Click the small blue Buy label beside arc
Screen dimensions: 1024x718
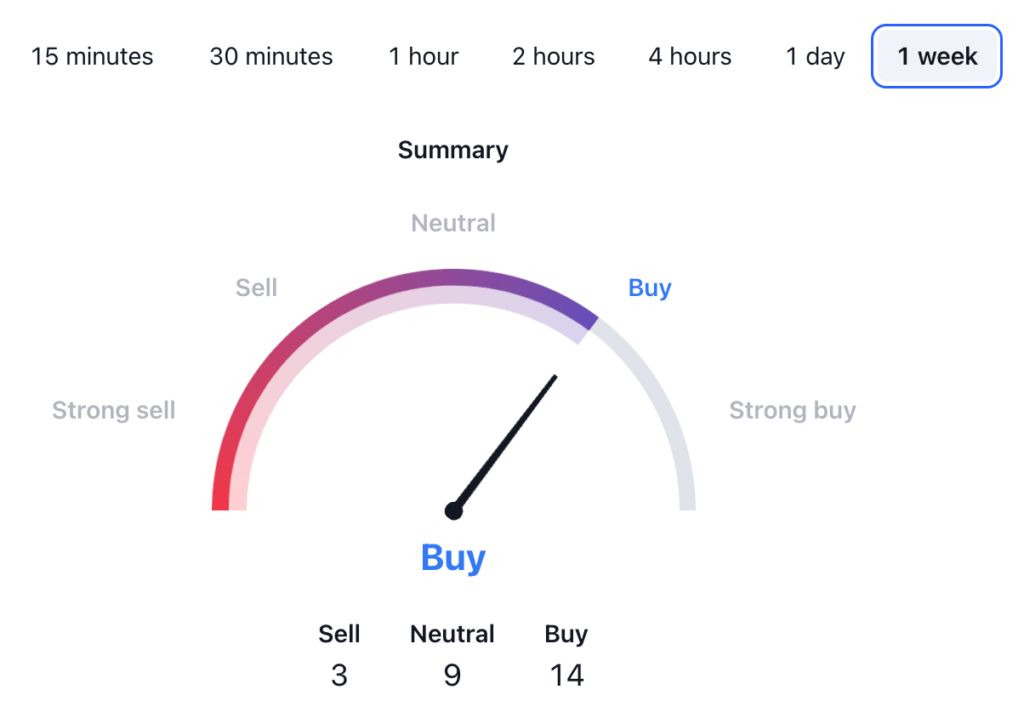tap(650, 288)
